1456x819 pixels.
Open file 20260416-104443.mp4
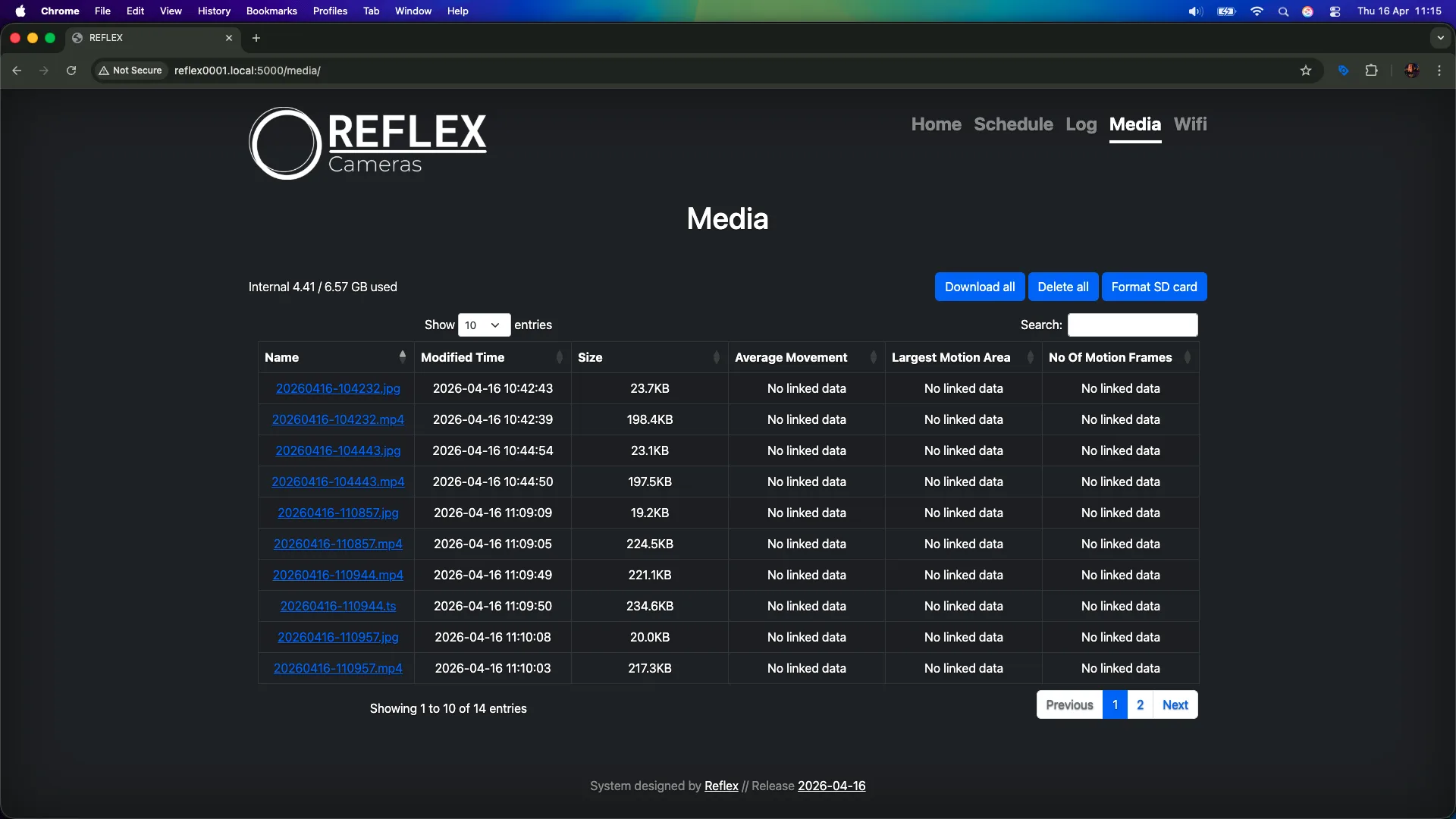(338, 482)
